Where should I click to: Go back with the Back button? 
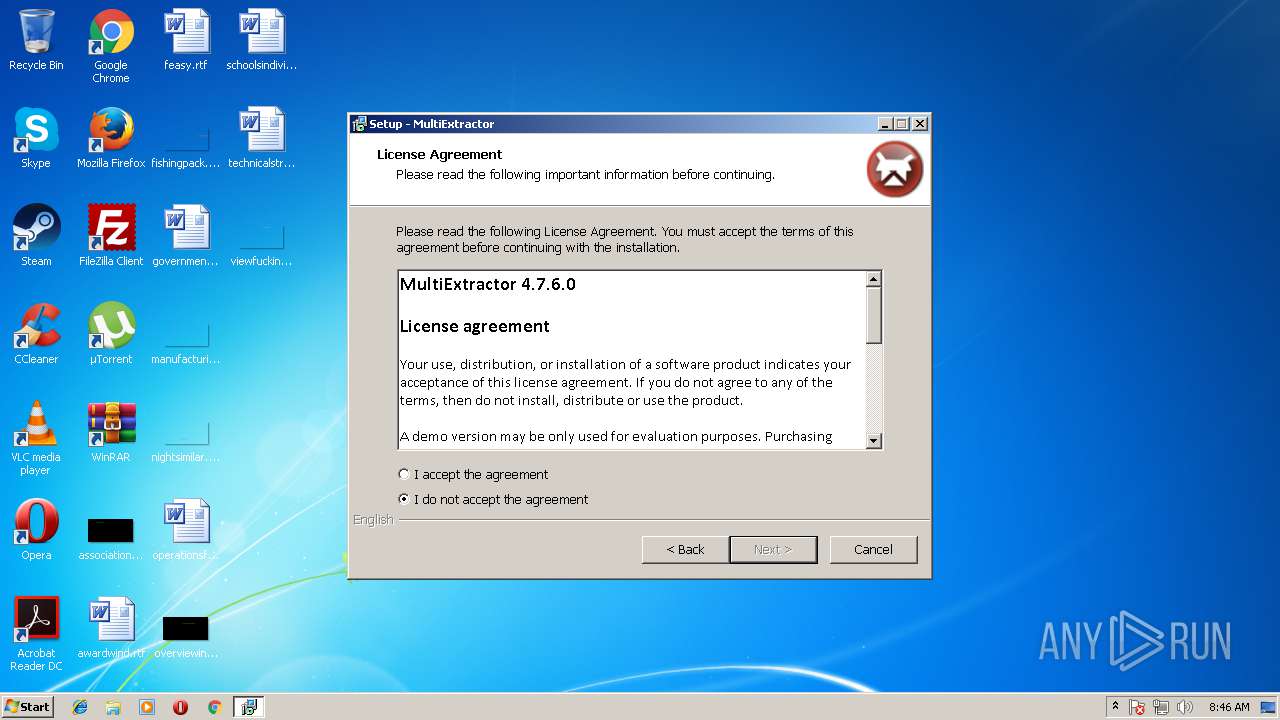[x=685, y=549]
